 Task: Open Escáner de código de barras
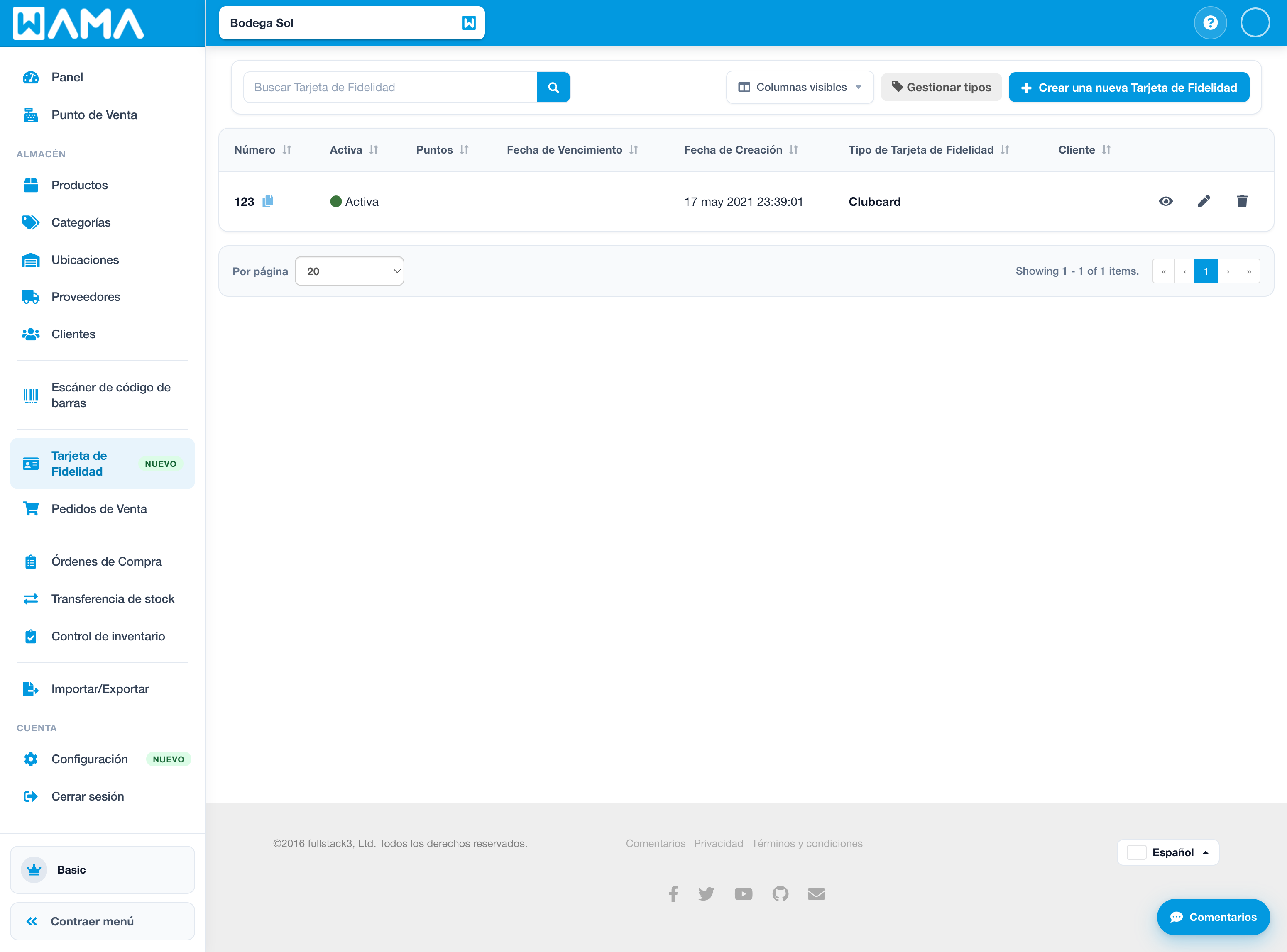point(103,395)
